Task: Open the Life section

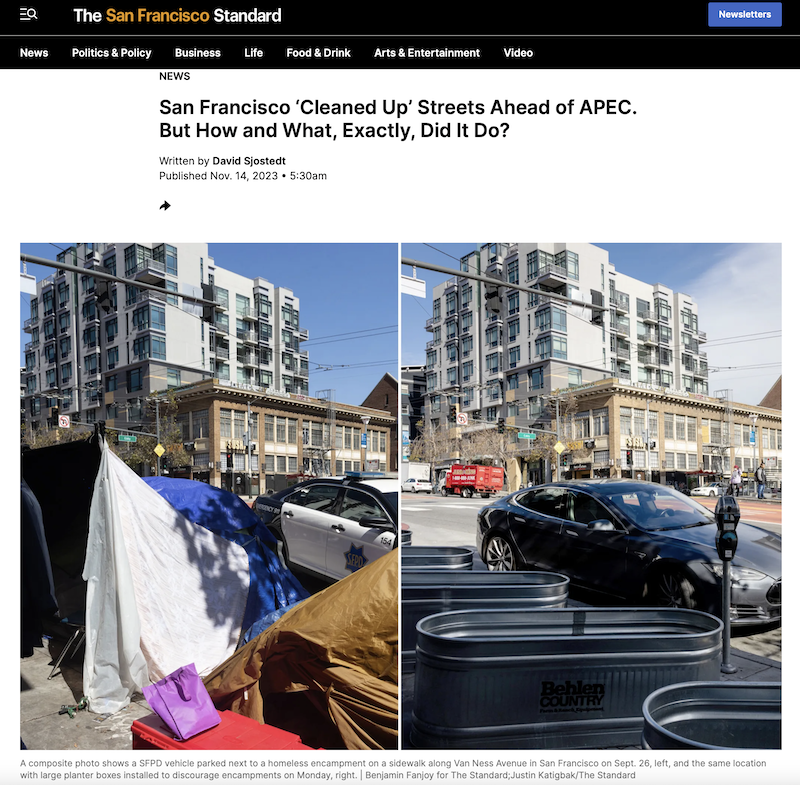Action: (x=253, y=53)
